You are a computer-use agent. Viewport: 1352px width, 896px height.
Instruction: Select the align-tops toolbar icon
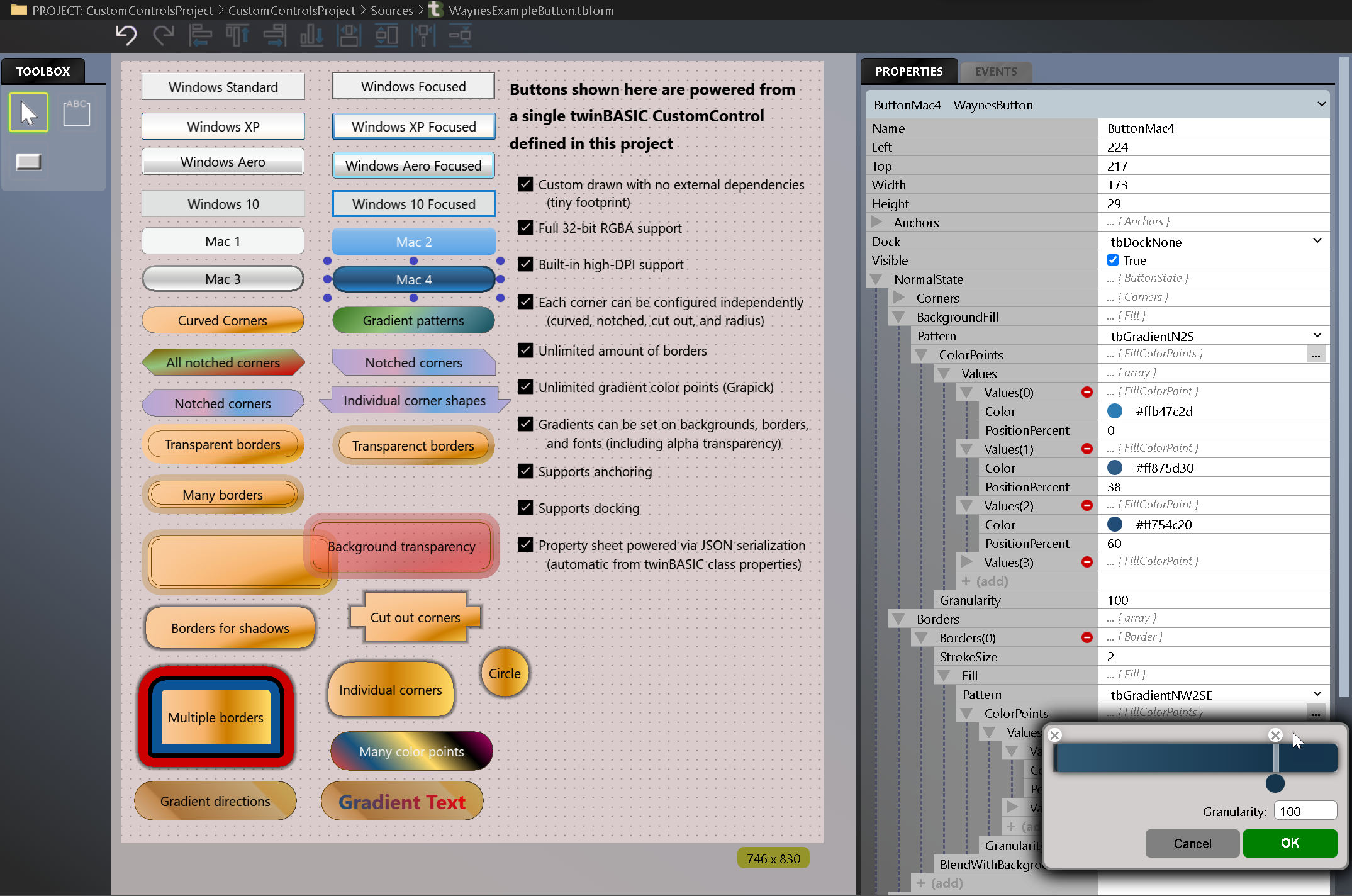(237, 35)
